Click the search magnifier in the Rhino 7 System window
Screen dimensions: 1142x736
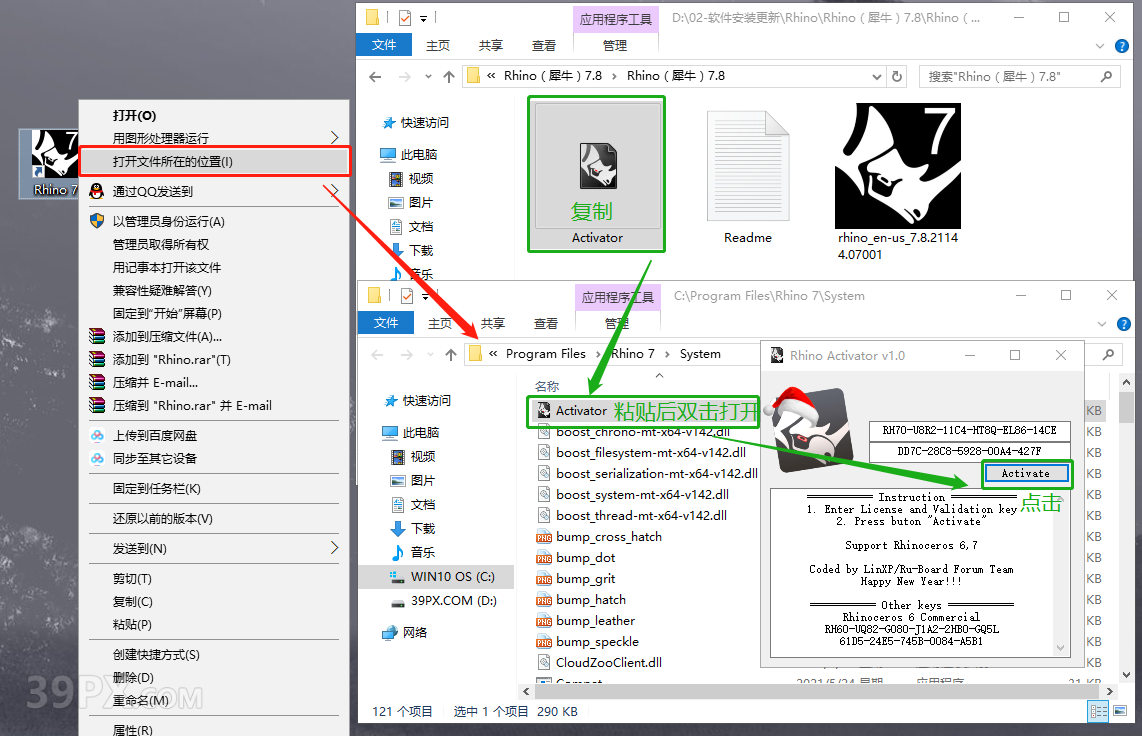point(1108,355)
